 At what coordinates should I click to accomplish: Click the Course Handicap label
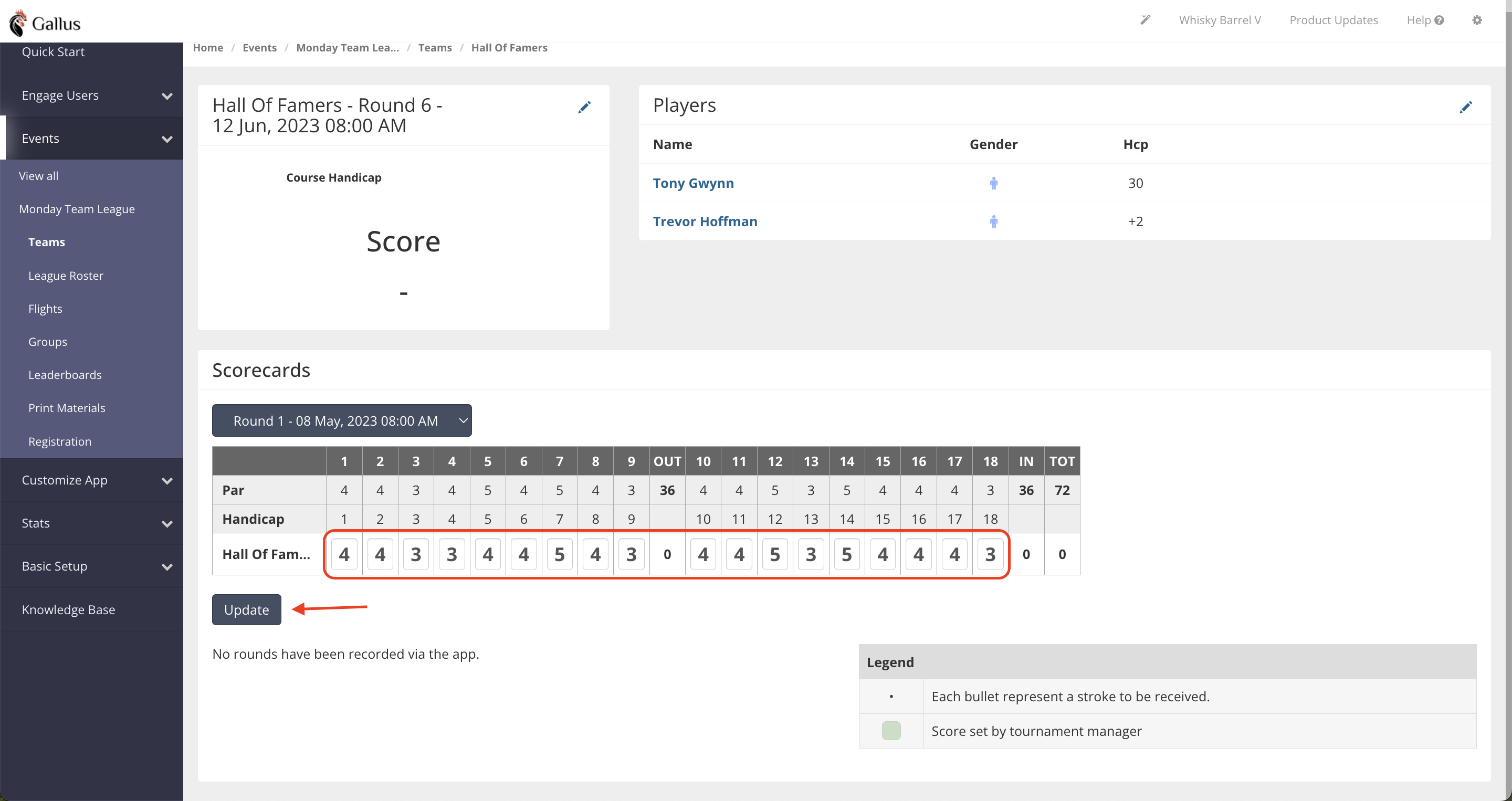pos(333,177)
